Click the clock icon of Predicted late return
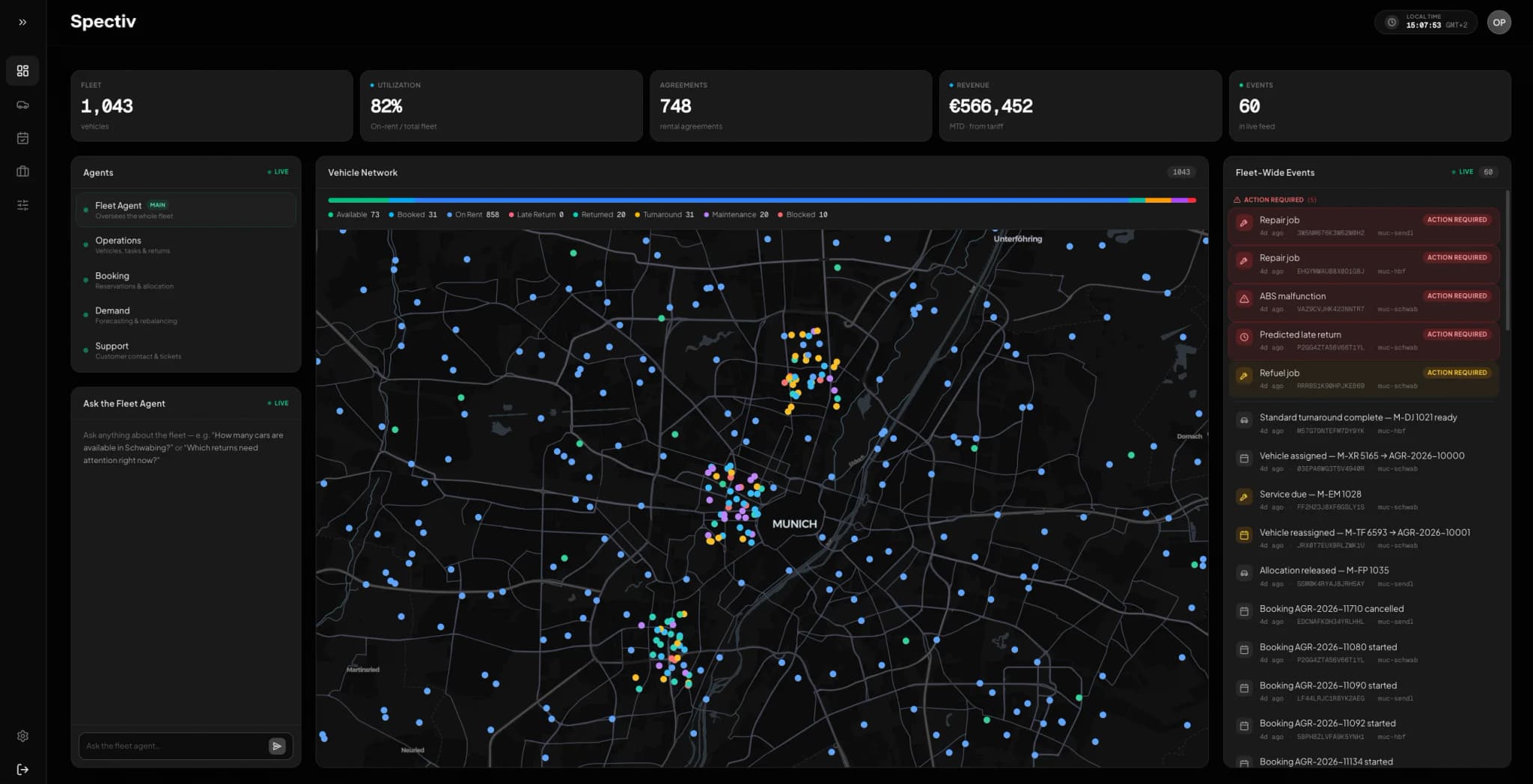 [x=1244, y=338]
